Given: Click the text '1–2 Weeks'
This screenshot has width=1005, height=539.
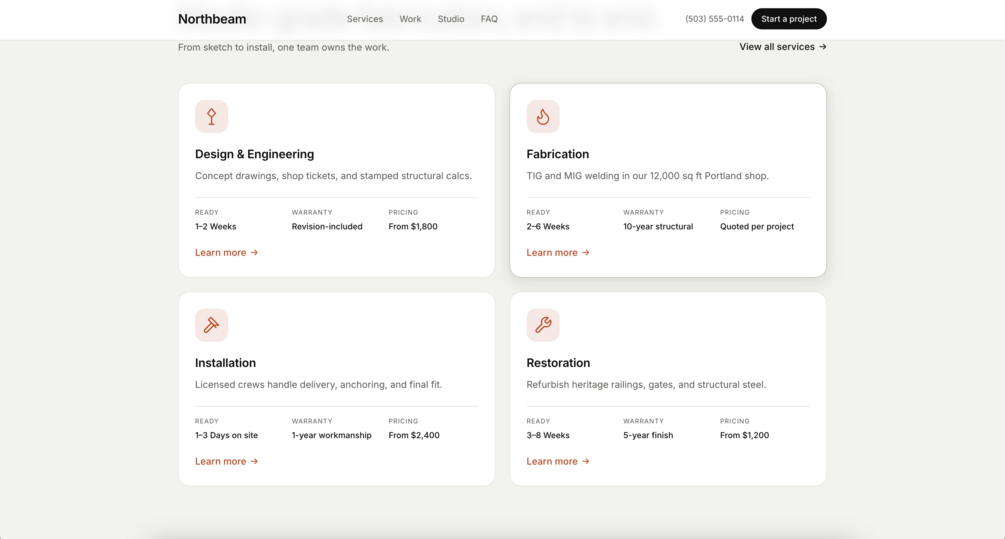Looking at the screenshot, I should [x=215, y=226].
